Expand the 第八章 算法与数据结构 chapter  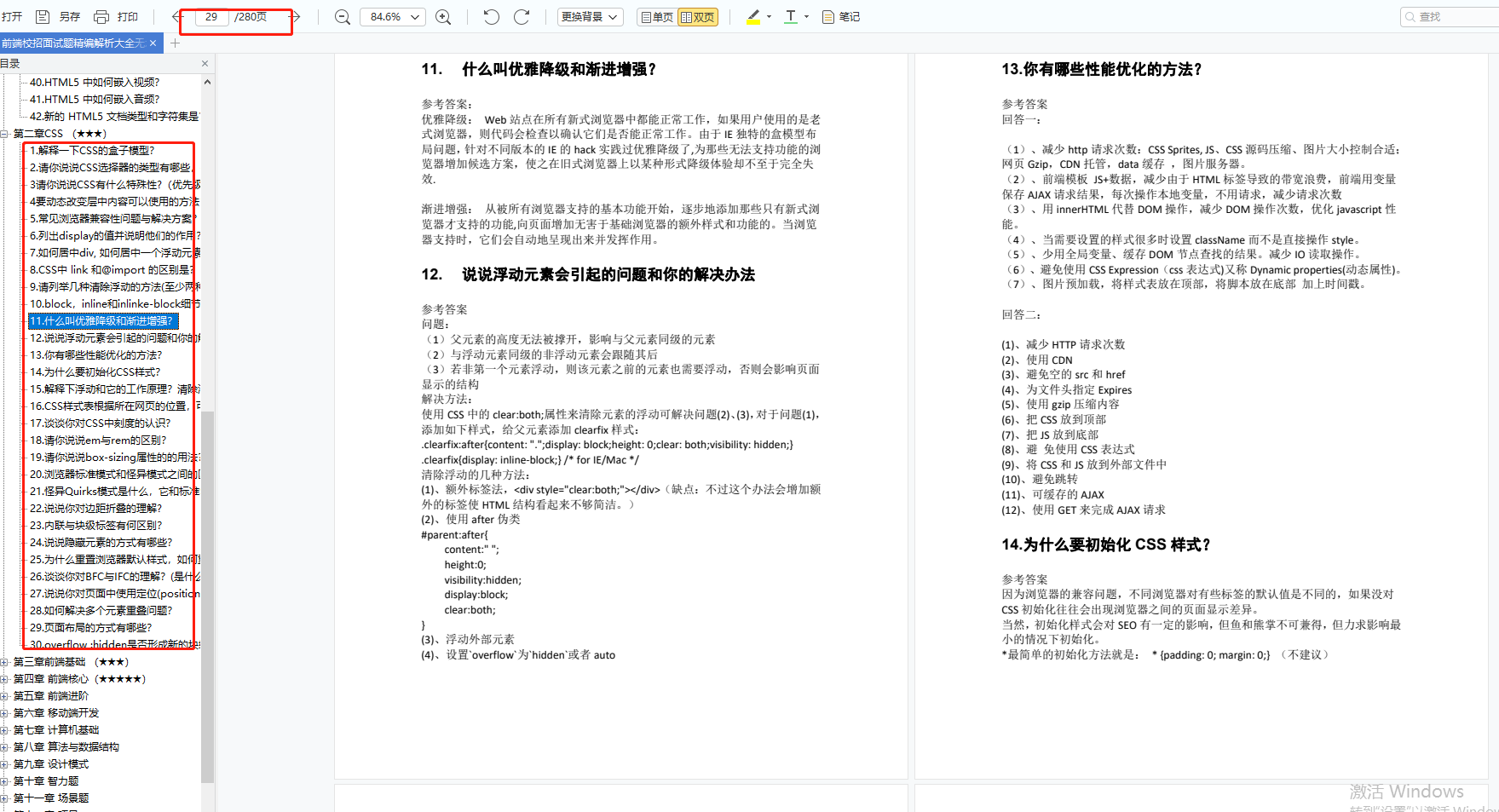click(x=5, y=747)
